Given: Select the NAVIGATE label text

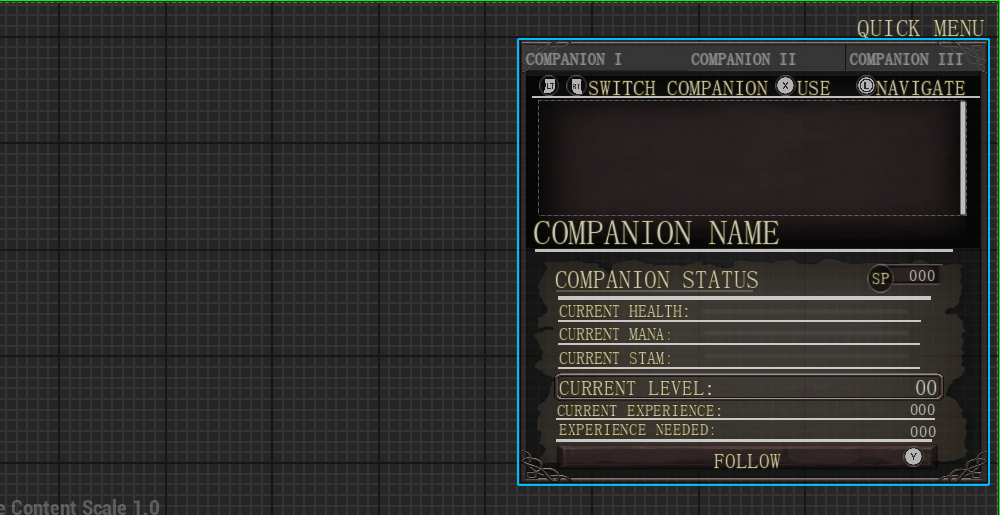Looking at the screenshot, I should click(x=920, y=88).
